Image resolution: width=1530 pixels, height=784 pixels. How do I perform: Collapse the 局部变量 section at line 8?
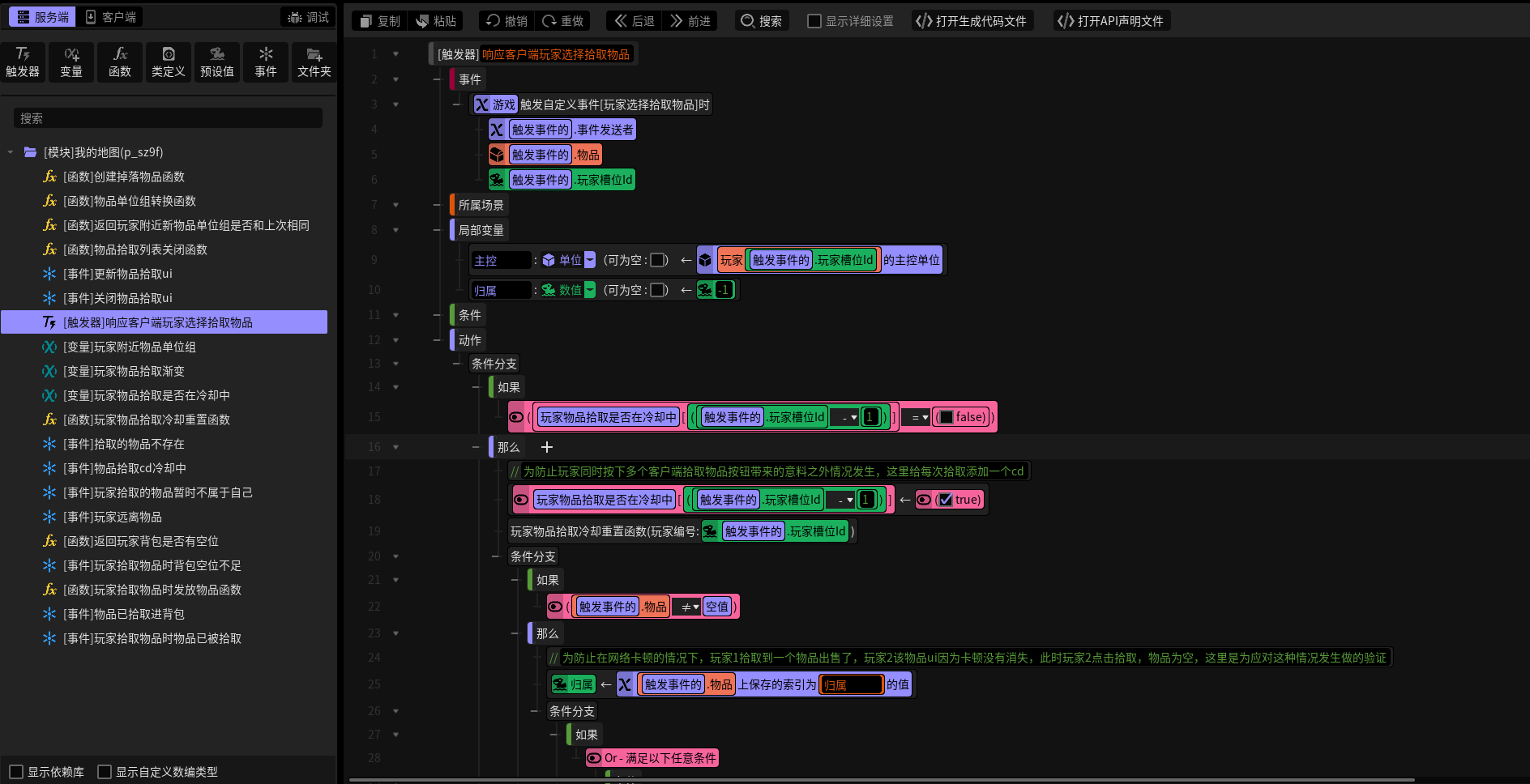(395, 230)
